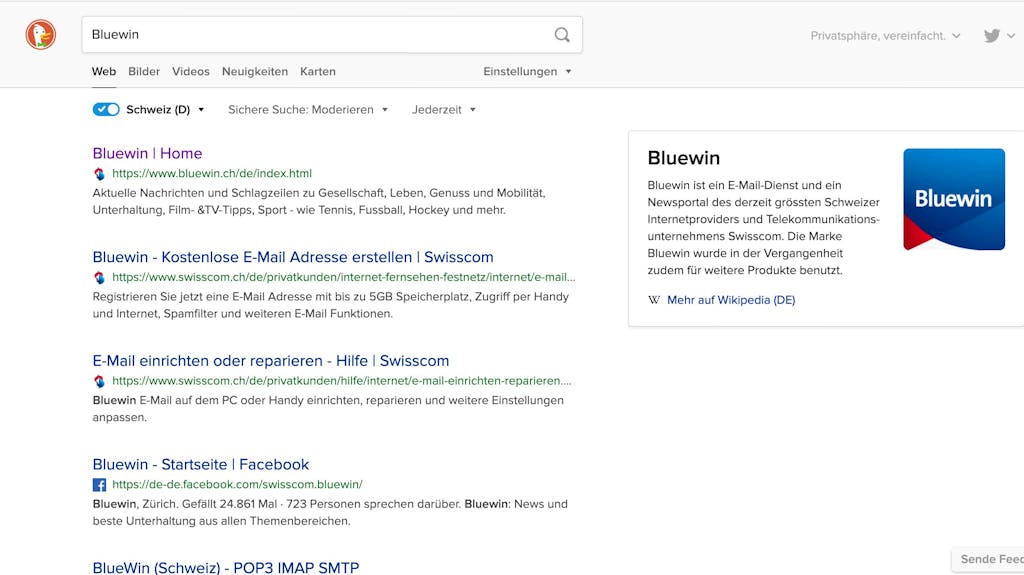The width and height of the screenshot is (1024, 575).
Task: Click the blue Bluewin logo thumbnail
Action: [x=953, y=199]
